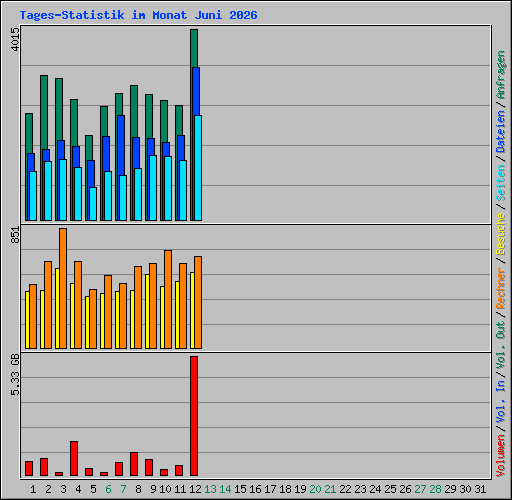Image resolution: width=512 pixels, height=500 pixels.
Task: Click the 'Anfragen' legend label
Action: 501,75
